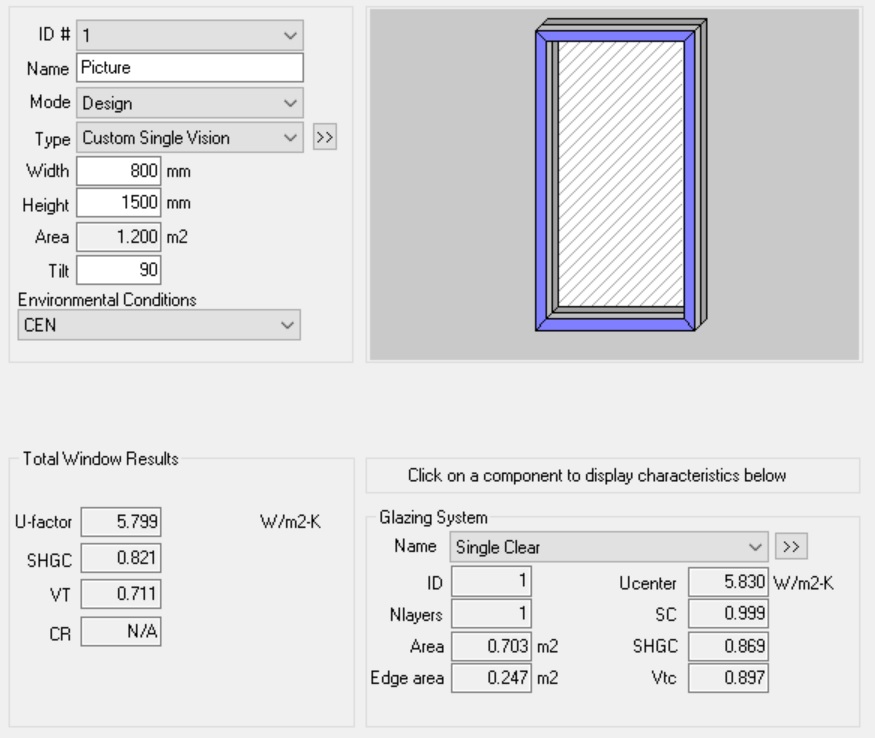Click the Edge area value field
The height and width of the screenshot is (738, 875).
coord(492,678)
